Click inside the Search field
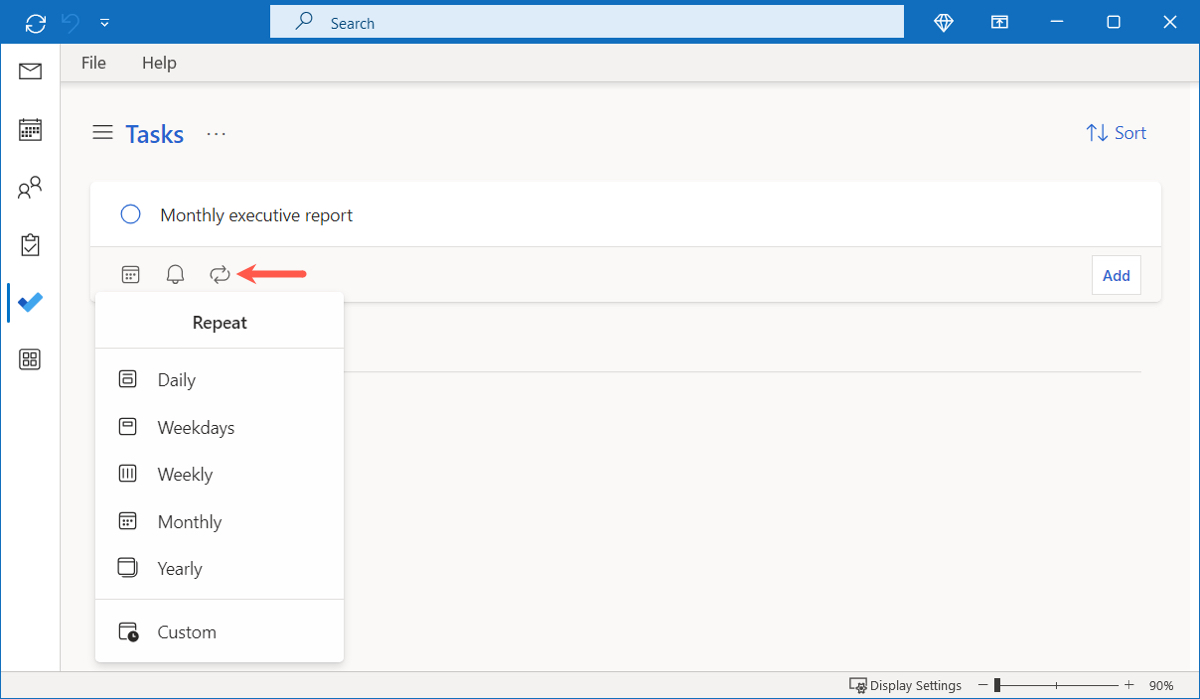 (587, 21)
